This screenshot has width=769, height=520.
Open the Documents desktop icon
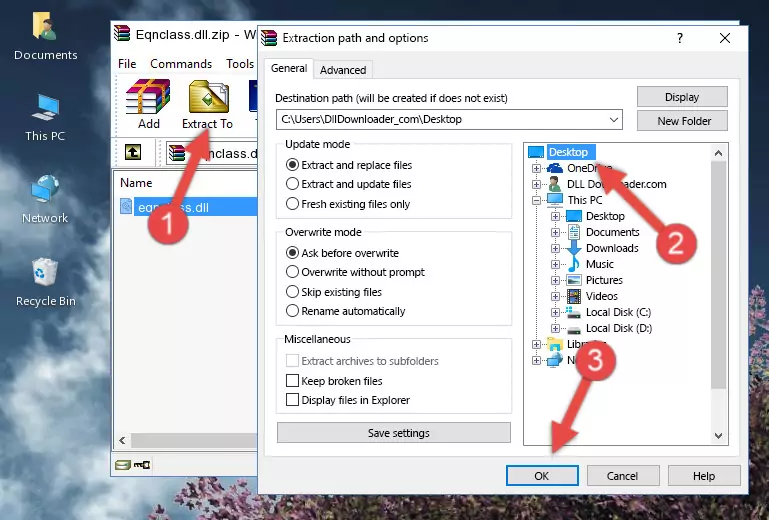click(x=45, y=36)
